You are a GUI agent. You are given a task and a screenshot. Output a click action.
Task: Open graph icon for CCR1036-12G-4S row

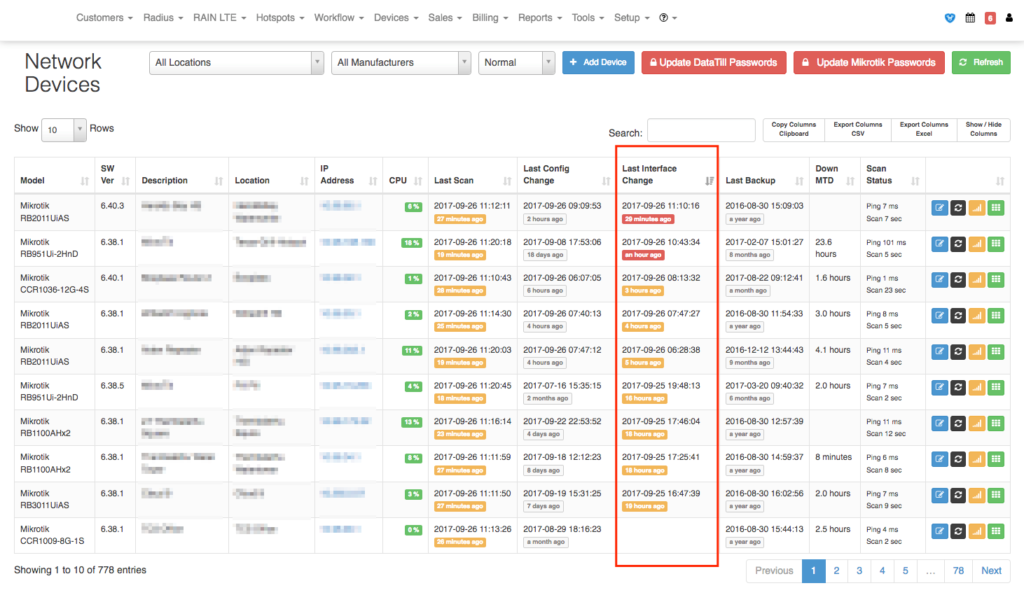(977, 280)
